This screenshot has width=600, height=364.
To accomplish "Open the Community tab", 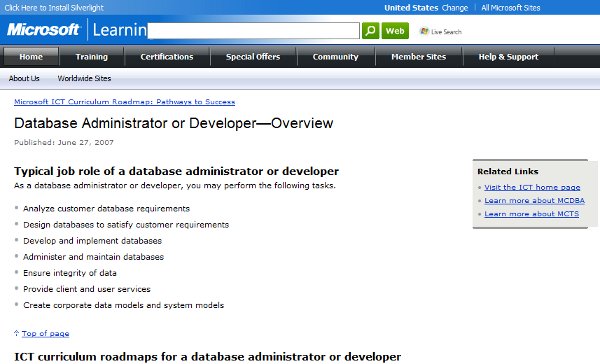I will click(335, 57).
